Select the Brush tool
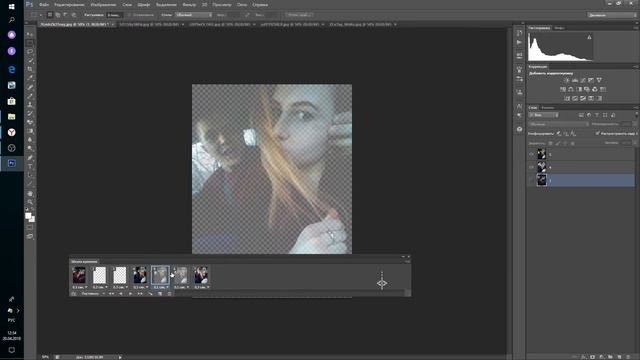The width and height of the screenshot is (640, 360). pos(30,96)
